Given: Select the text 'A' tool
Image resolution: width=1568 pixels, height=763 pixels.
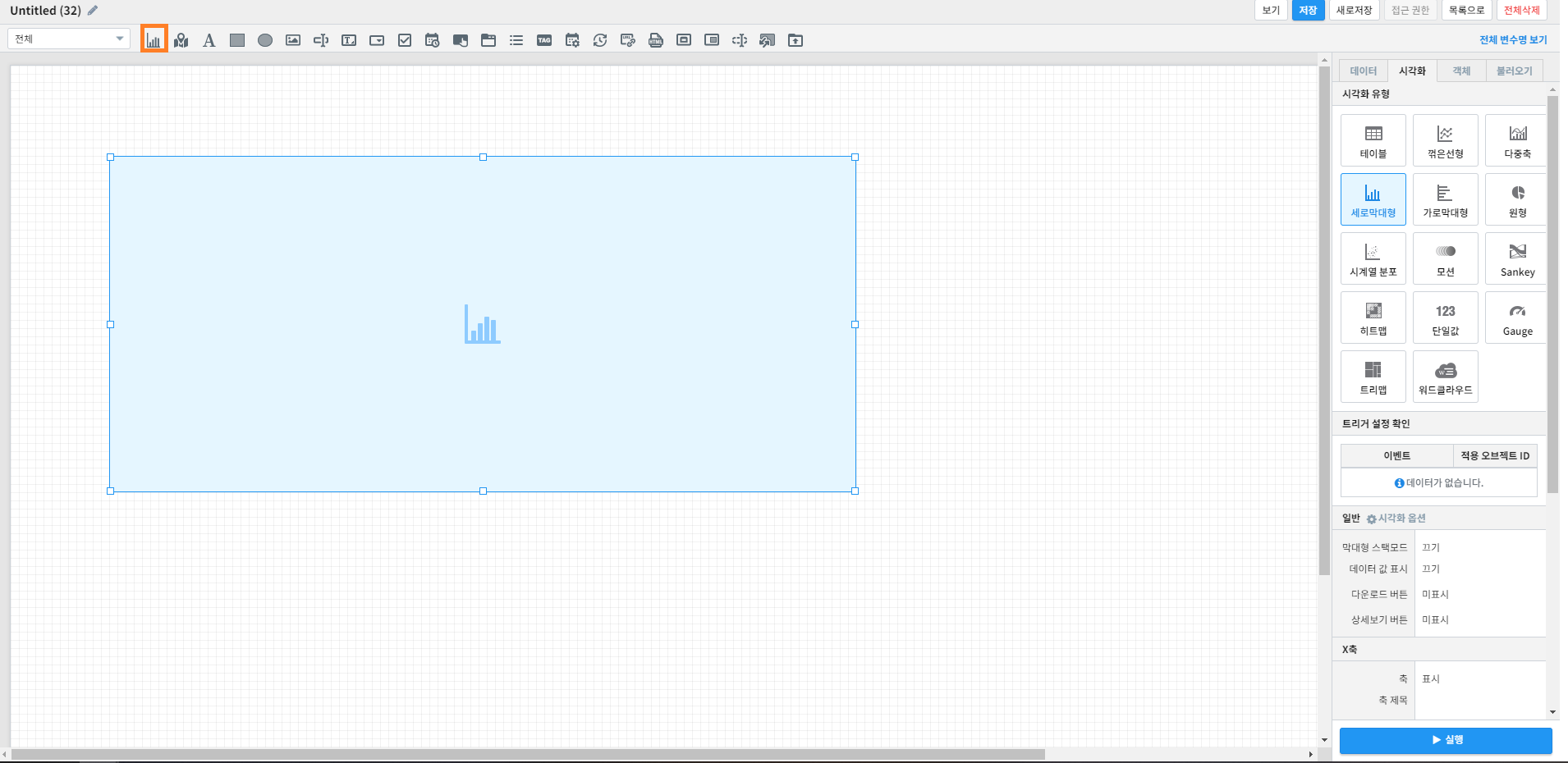Looking at the screenshot, I should tap(209, 40).
